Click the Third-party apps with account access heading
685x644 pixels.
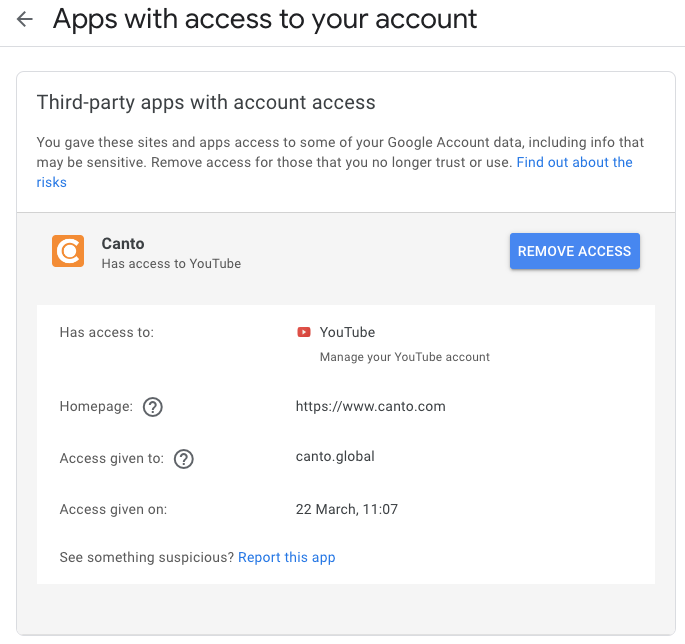coord(206,102)
